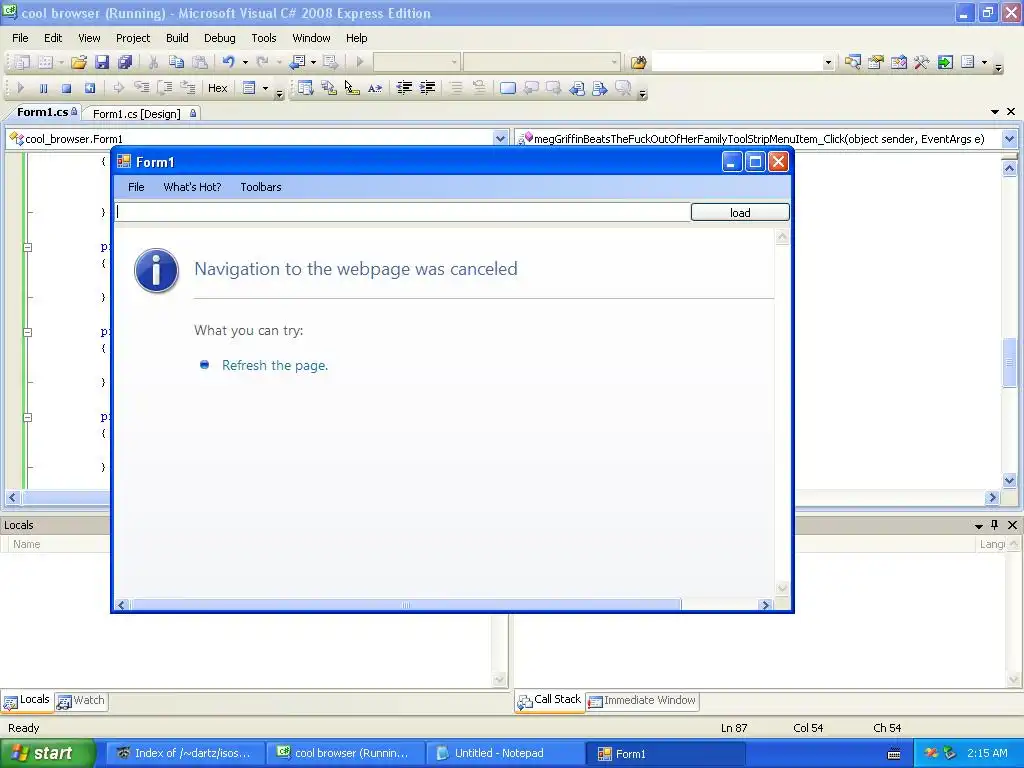
Task: Click the Find in Files icon
Action: point(639,62)
